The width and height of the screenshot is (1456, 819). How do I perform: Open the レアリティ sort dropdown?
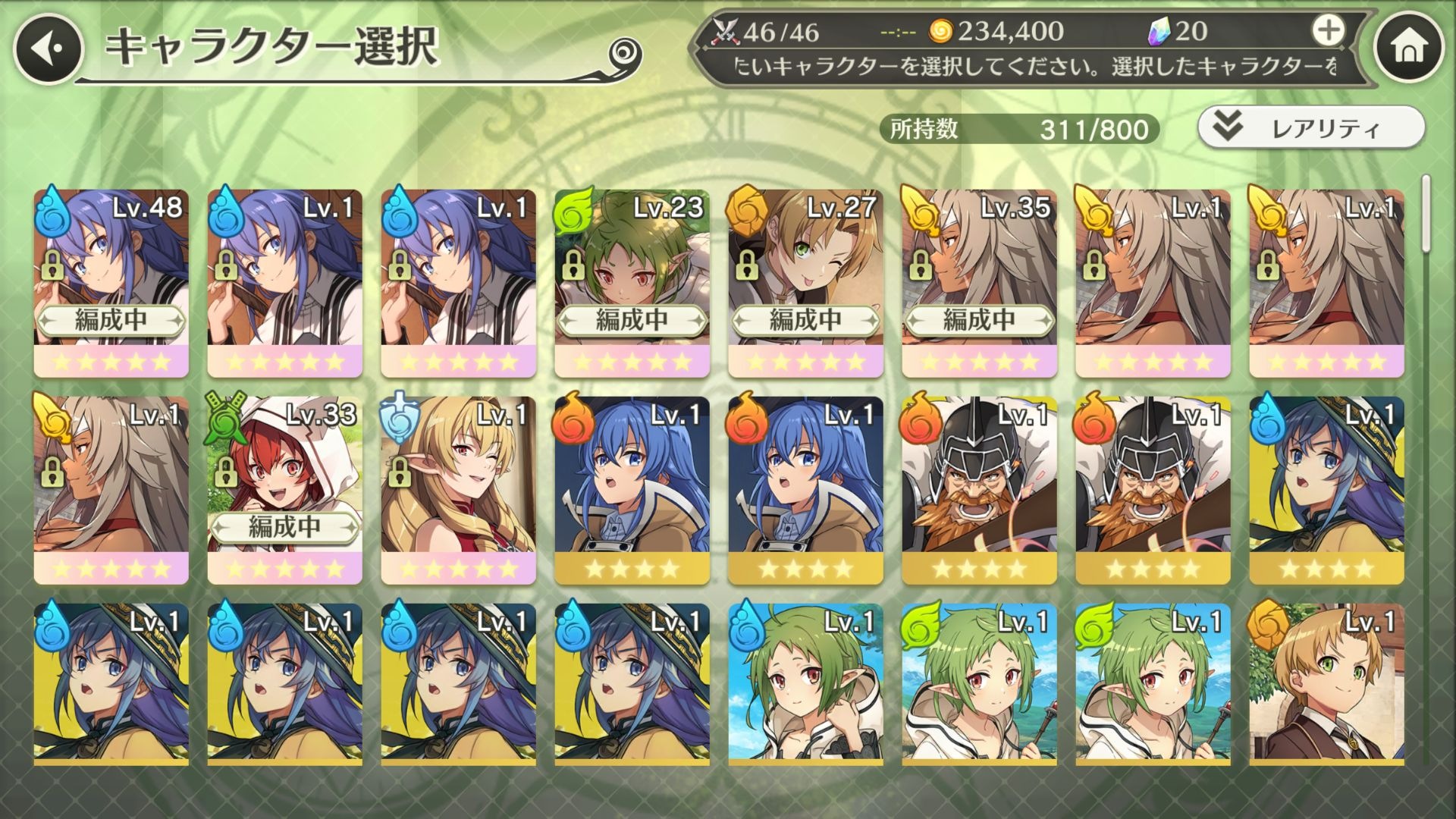tap(1311, 127)
